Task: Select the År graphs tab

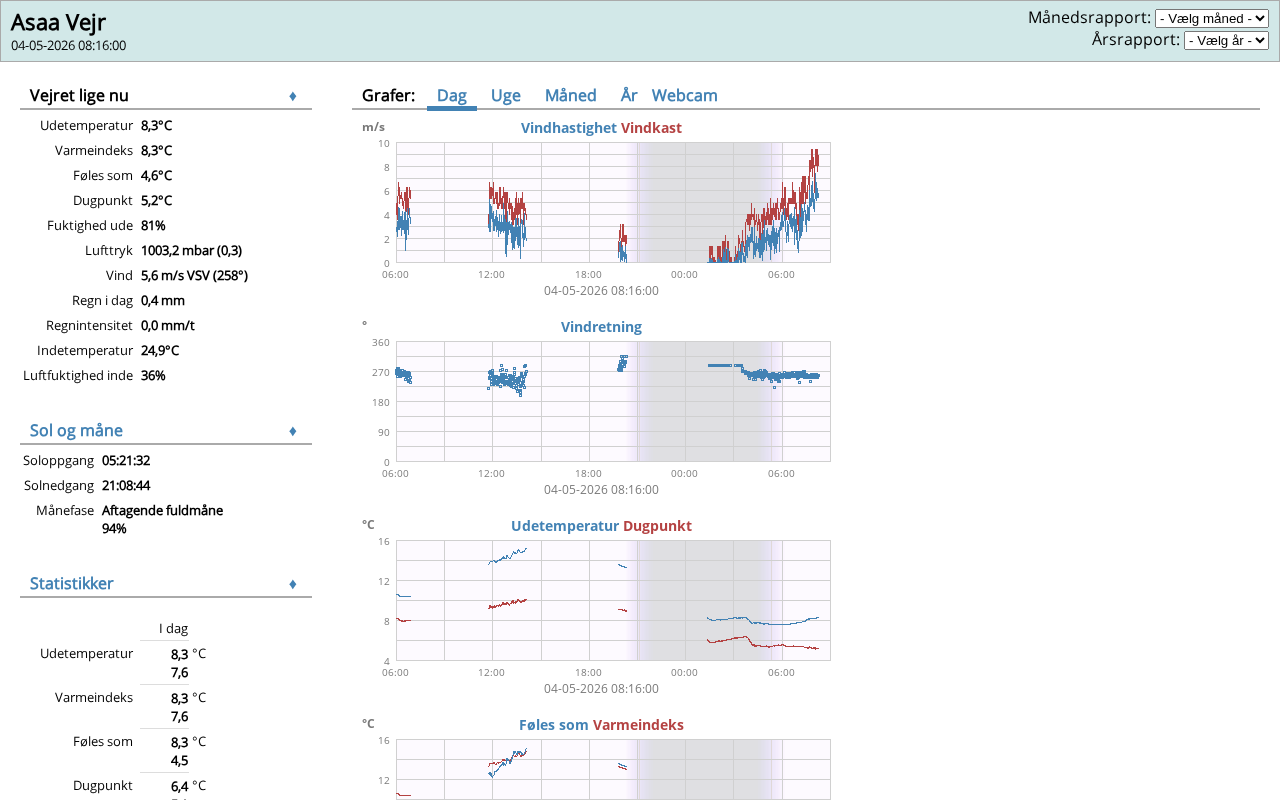Action: point(629,96)
